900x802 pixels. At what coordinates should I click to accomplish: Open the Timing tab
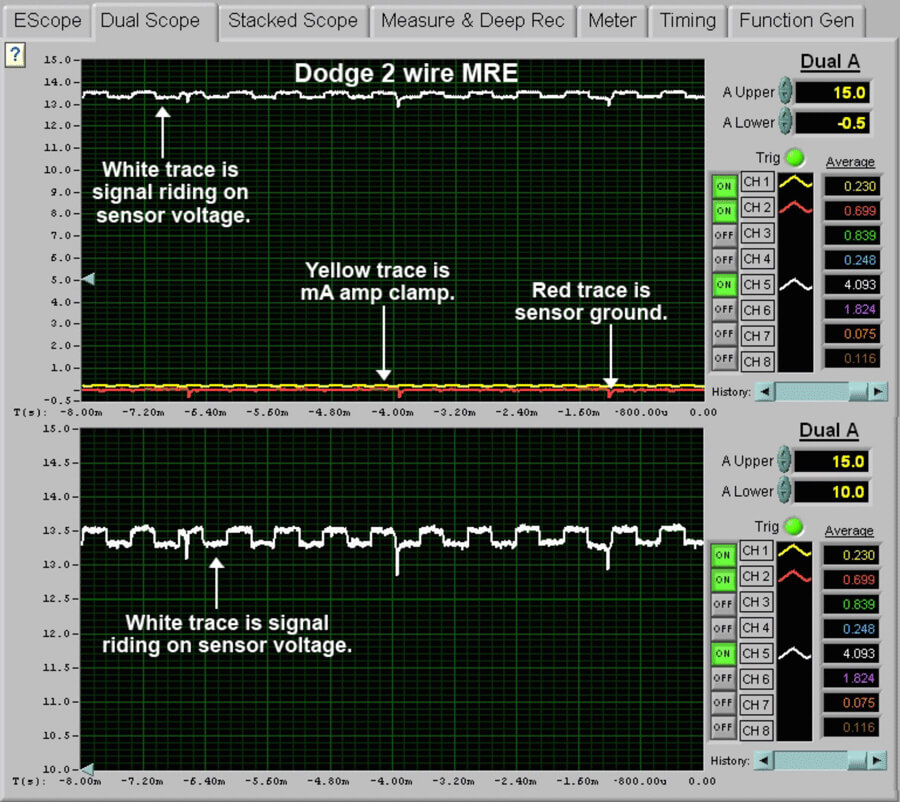[687, 21]
